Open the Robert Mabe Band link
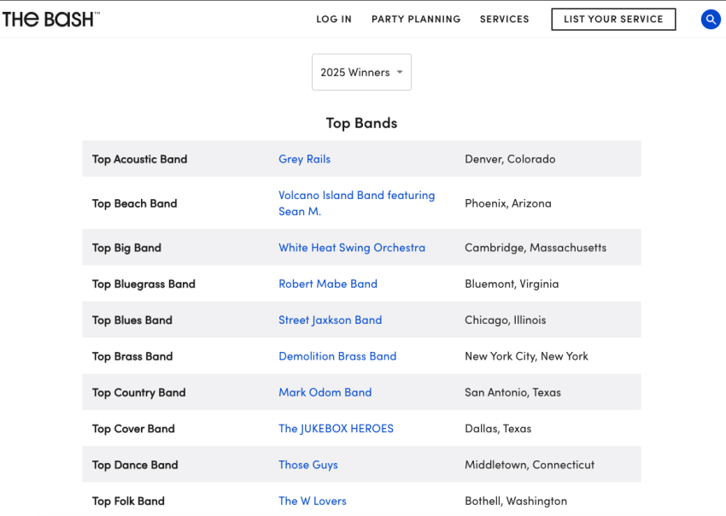This screenshot has width=726, height=516. [x=328, y=283]
